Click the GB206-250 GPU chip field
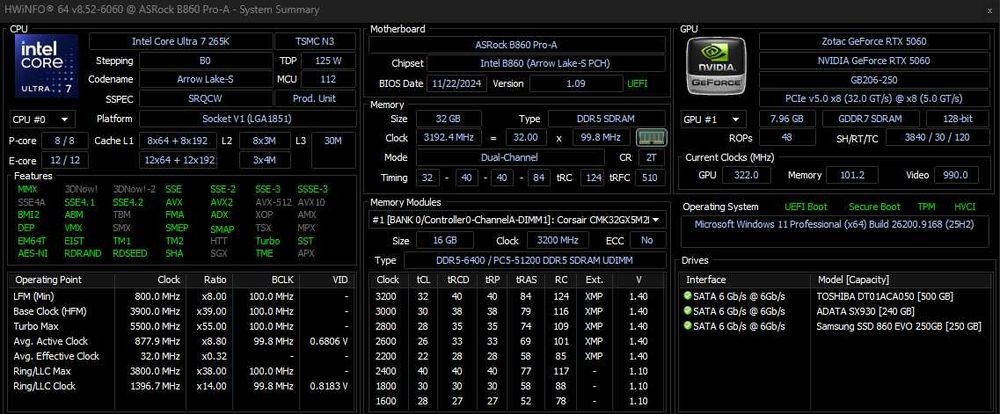 coord(874,80)
